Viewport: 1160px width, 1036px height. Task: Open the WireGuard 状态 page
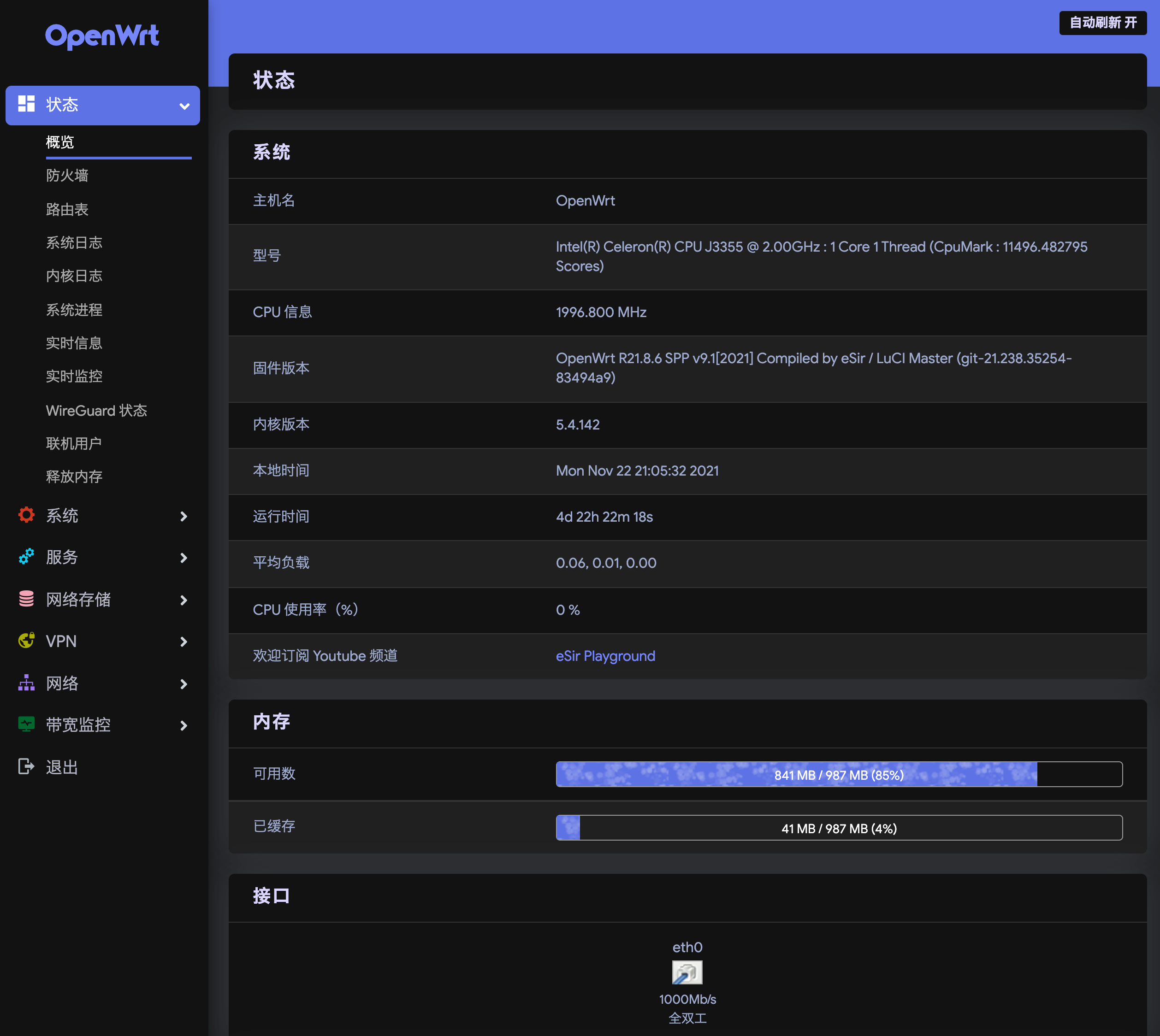tap(96, 411)
